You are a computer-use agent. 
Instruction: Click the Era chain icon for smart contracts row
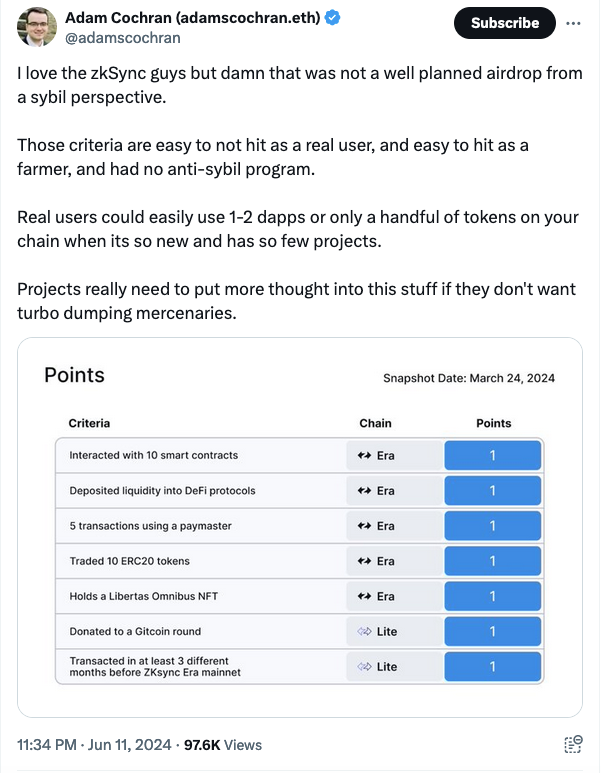coord(365,455)
